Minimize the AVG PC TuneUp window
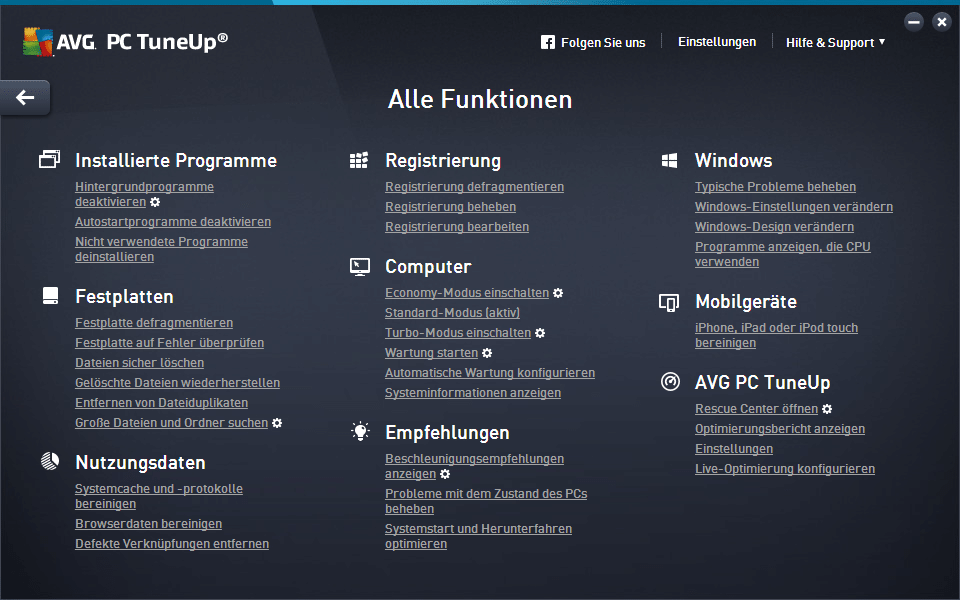This screenshot has width=960, height=600. click(913, 21)
